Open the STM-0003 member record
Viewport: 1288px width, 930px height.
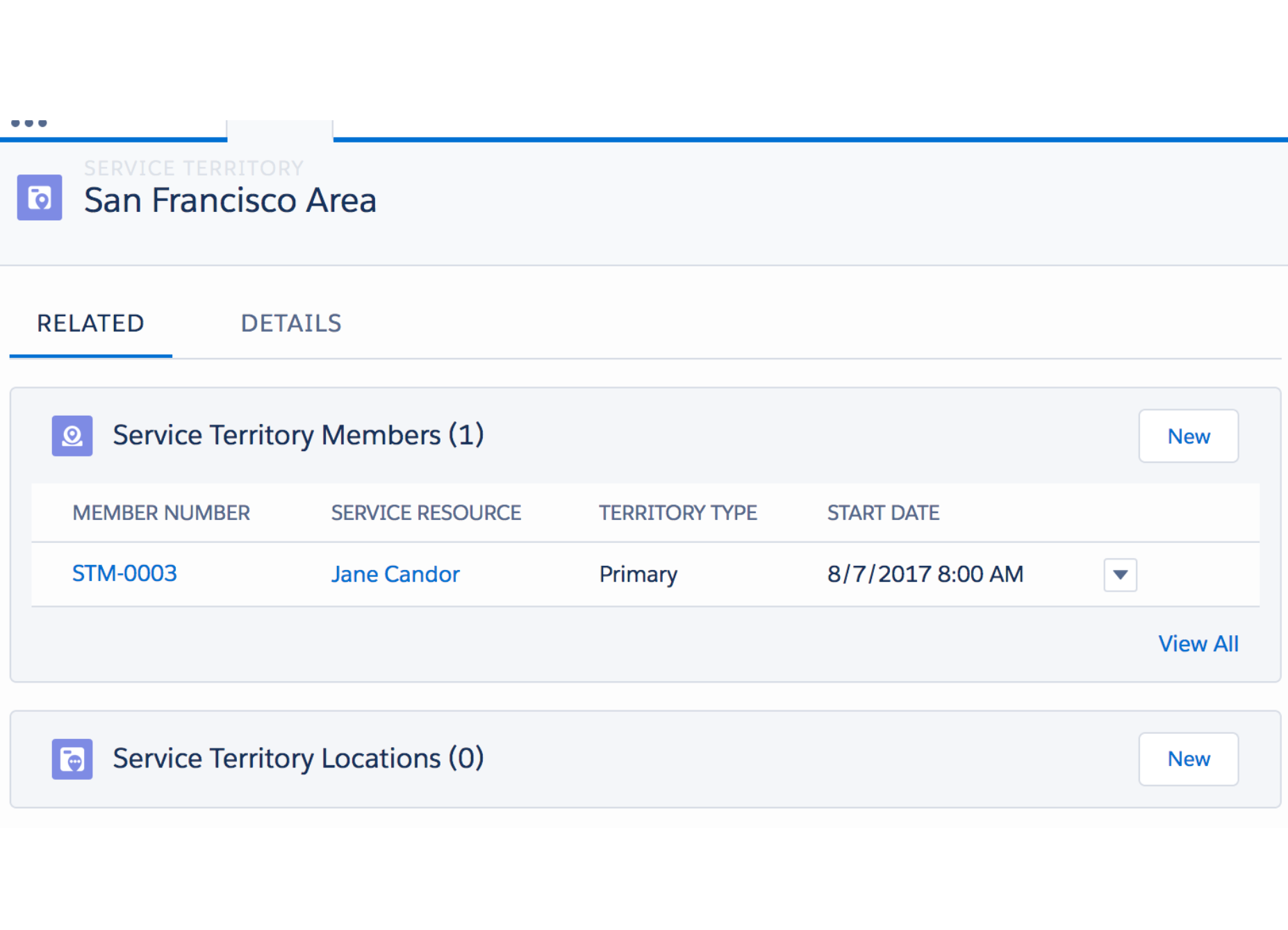click(124, 574)
